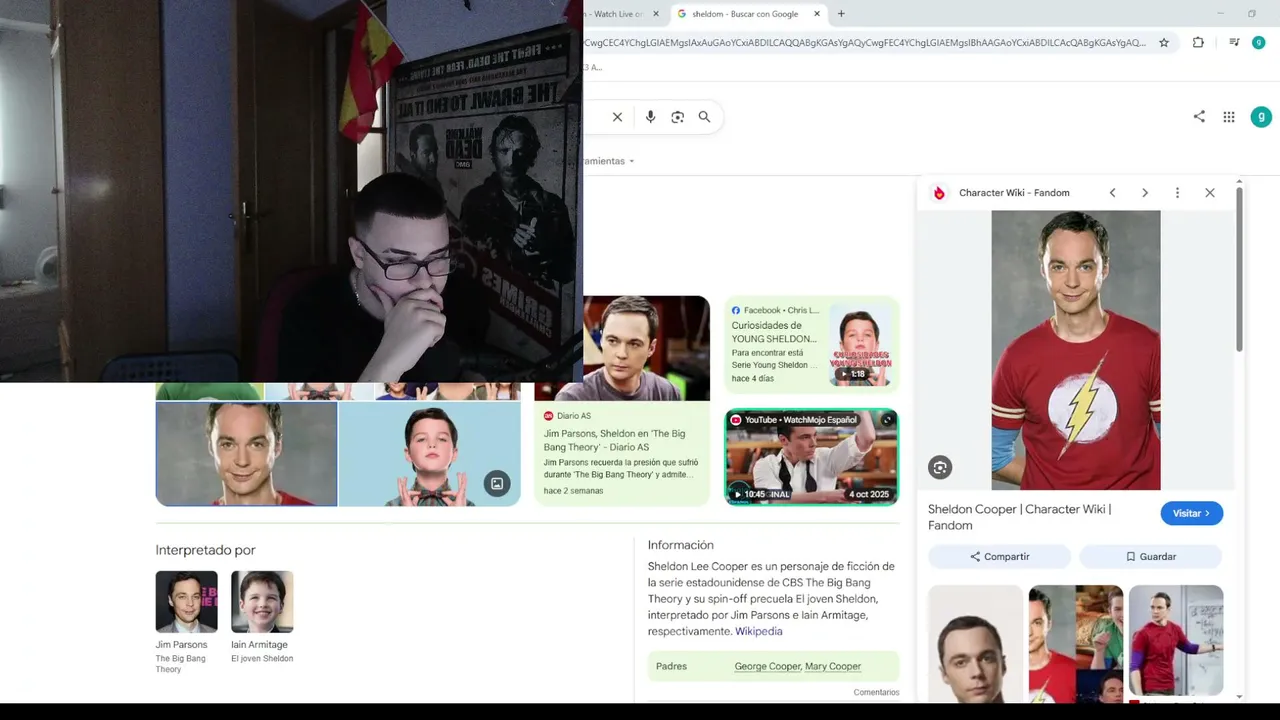This screenshot has width=1280, height=720.
Task: Click the 'Character Wiki - Fandom' source label
Action: (1014, 193)
